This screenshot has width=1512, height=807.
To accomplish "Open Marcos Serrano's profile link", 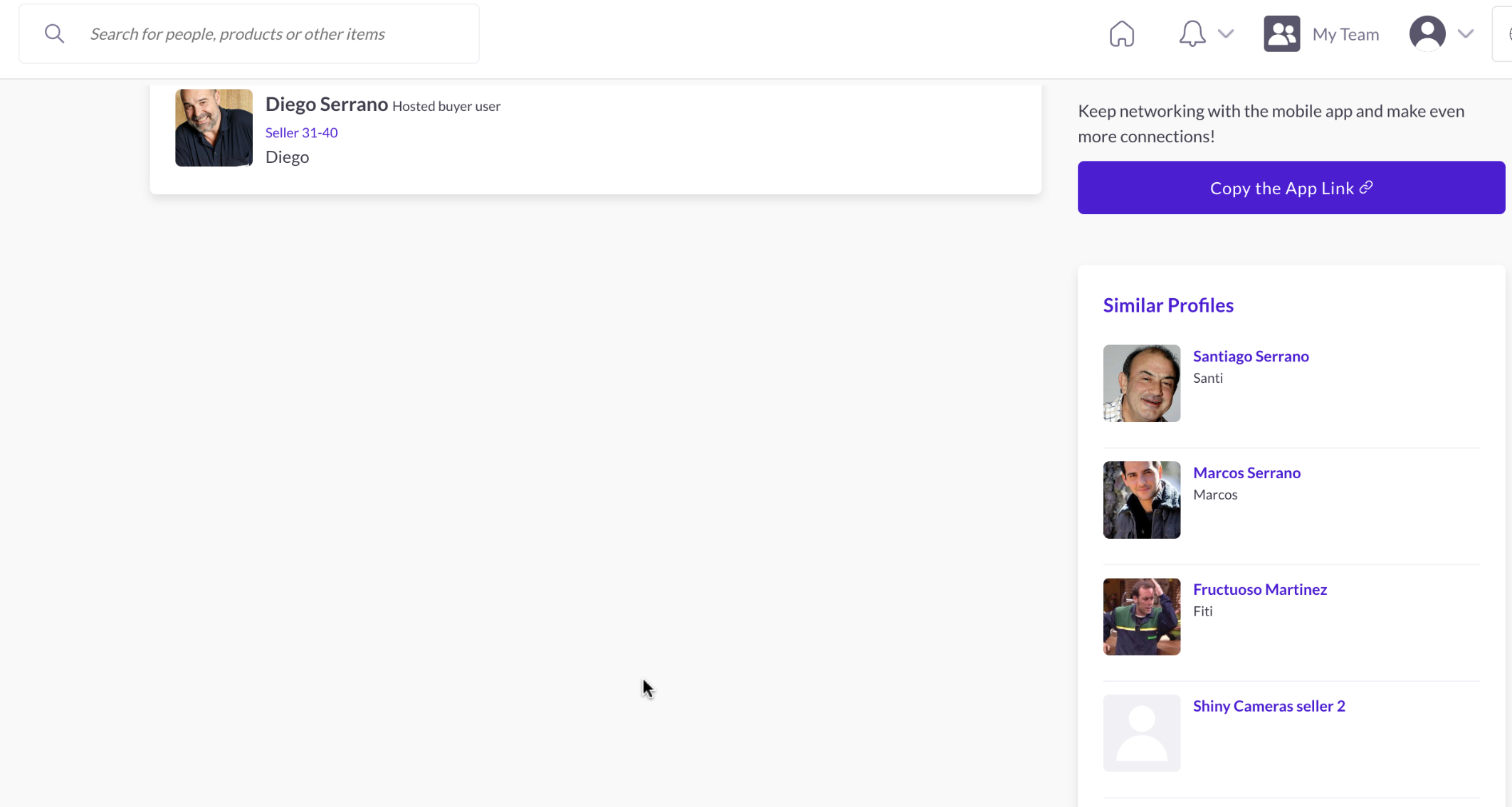I will 1246,473.
